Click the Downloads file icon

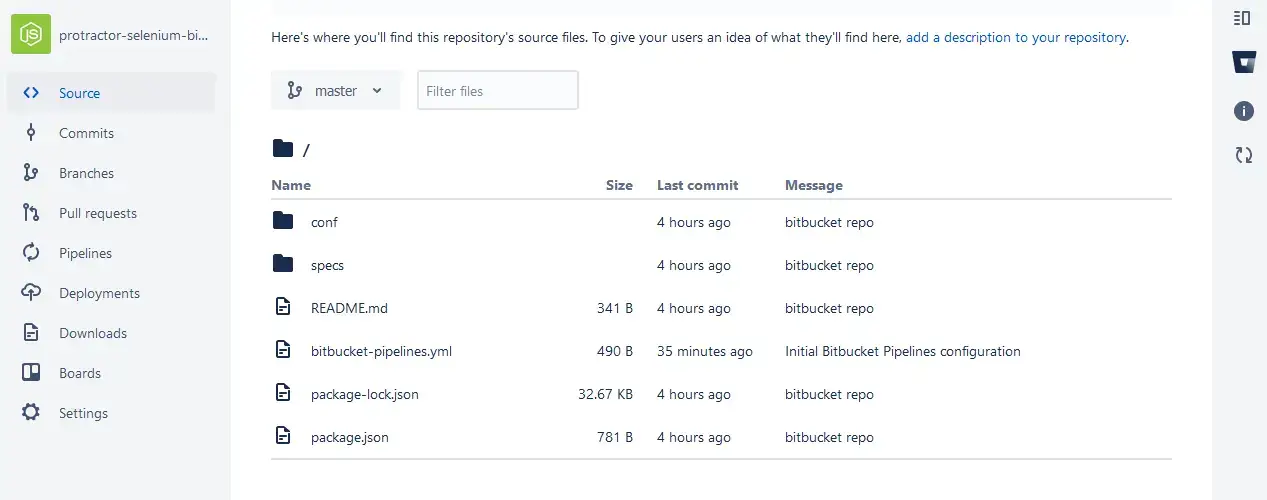click(31, 333)
